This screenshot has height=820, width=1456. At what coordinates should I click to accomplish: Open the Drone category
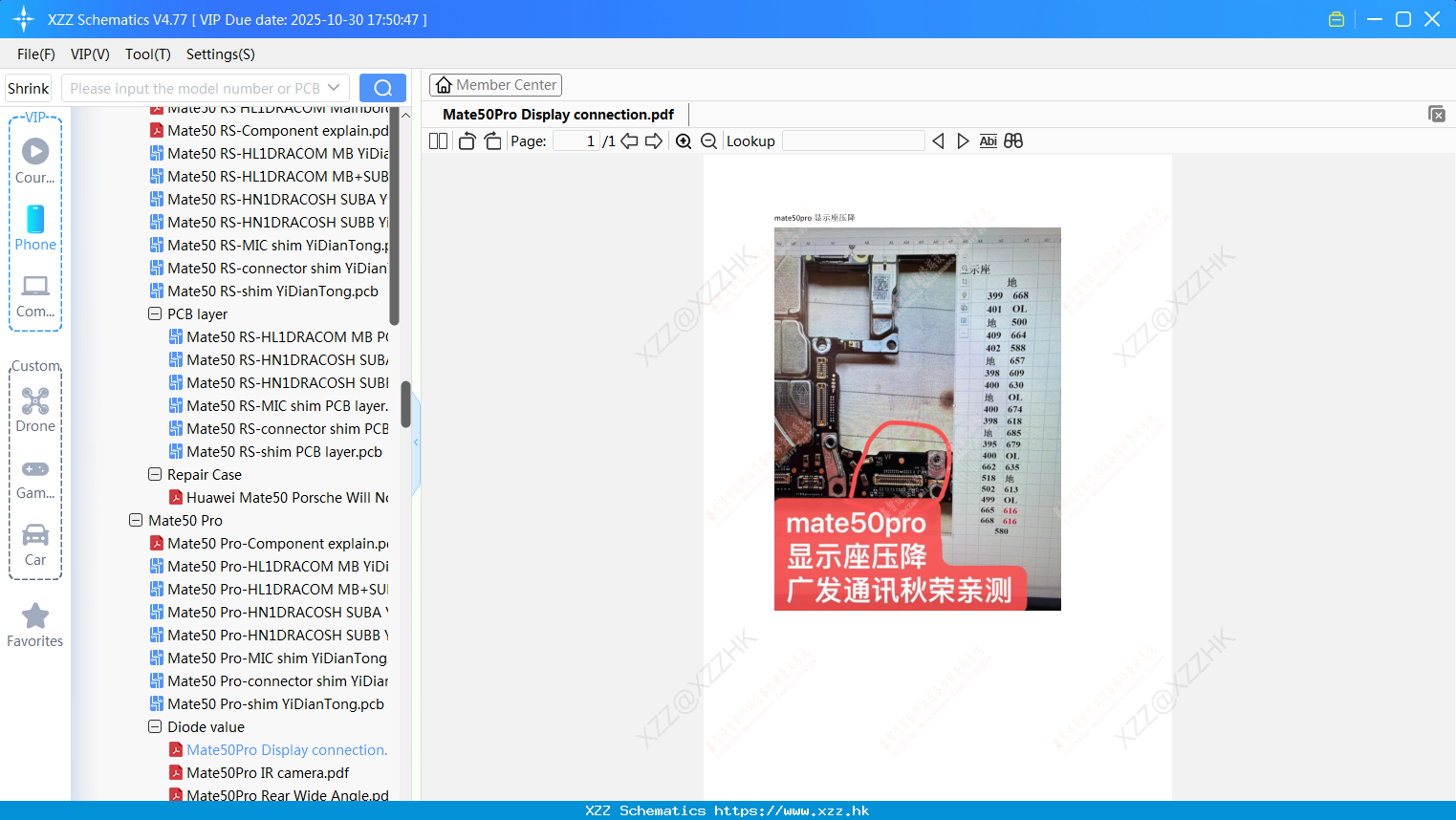(x=35, y=409)
